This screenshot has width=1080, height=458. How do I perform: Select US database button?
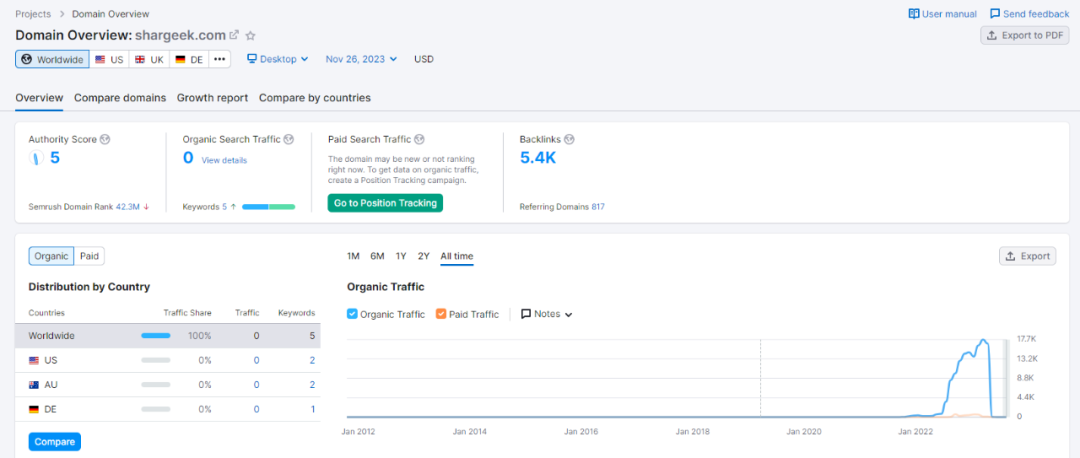coord(110,59)
